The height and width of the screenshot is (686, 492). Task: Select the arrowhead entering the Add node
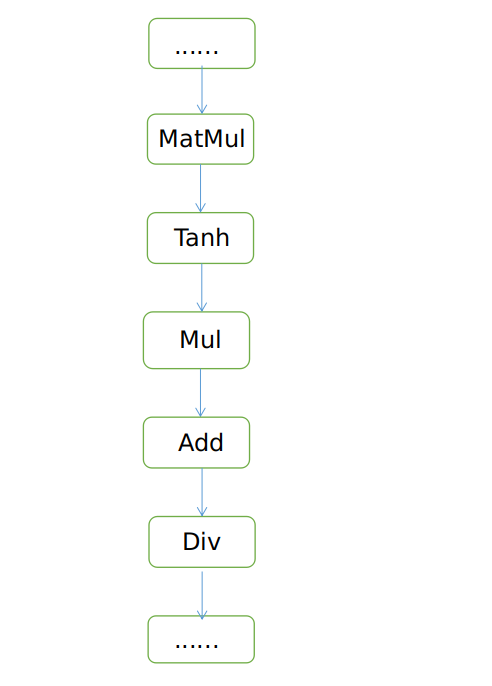point(200,412)
